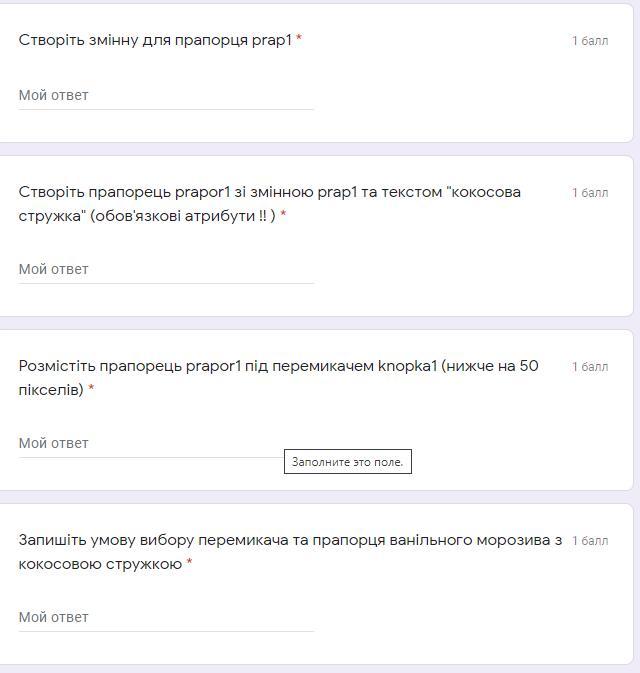Click red asterisk after "пікселів)"
The width and height of the screenshot is (640, 673).
coord(91,388)
